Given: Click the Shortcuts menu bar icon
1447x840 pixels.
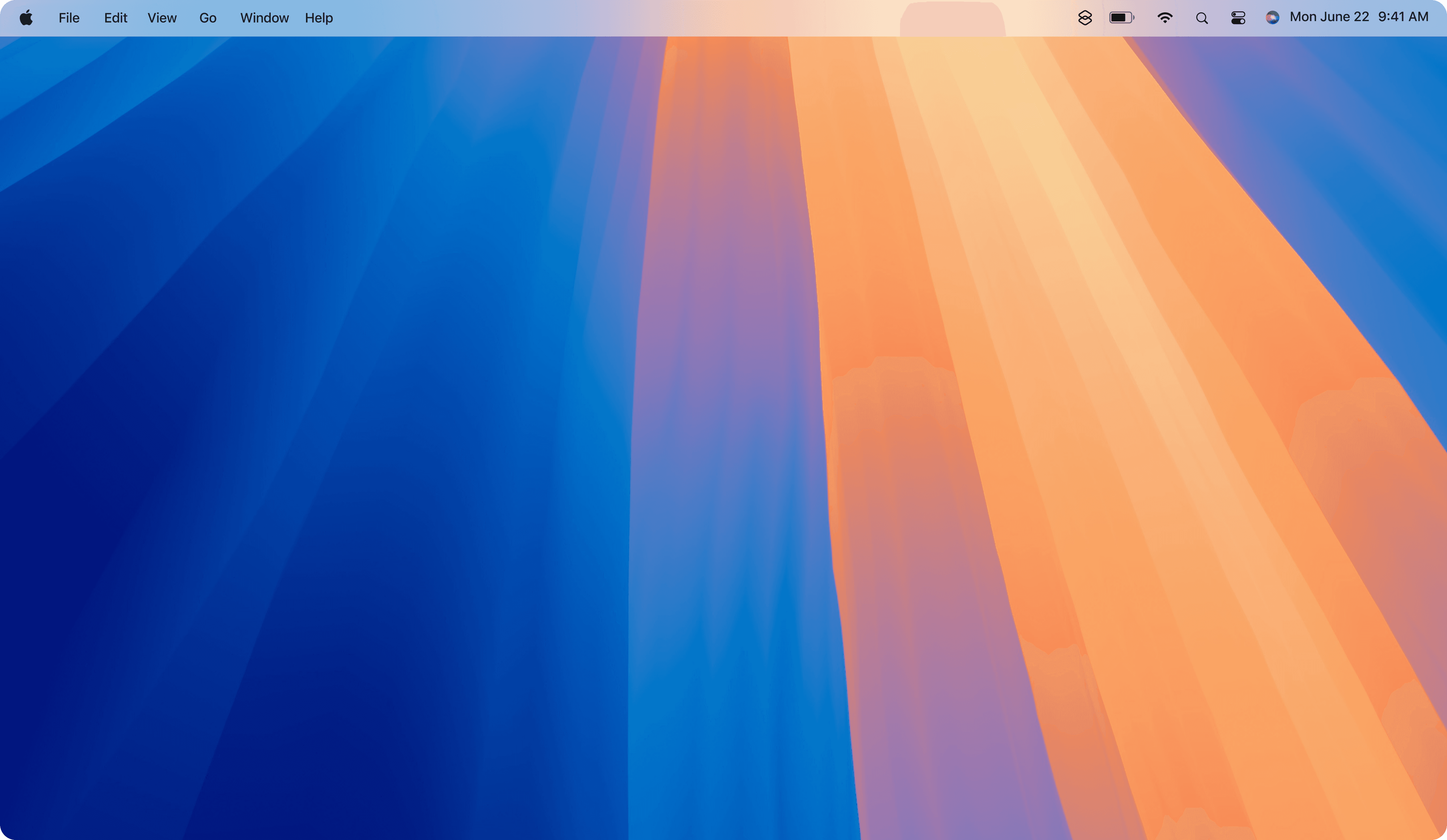Looking at the screenshot, I should 1085,18.
